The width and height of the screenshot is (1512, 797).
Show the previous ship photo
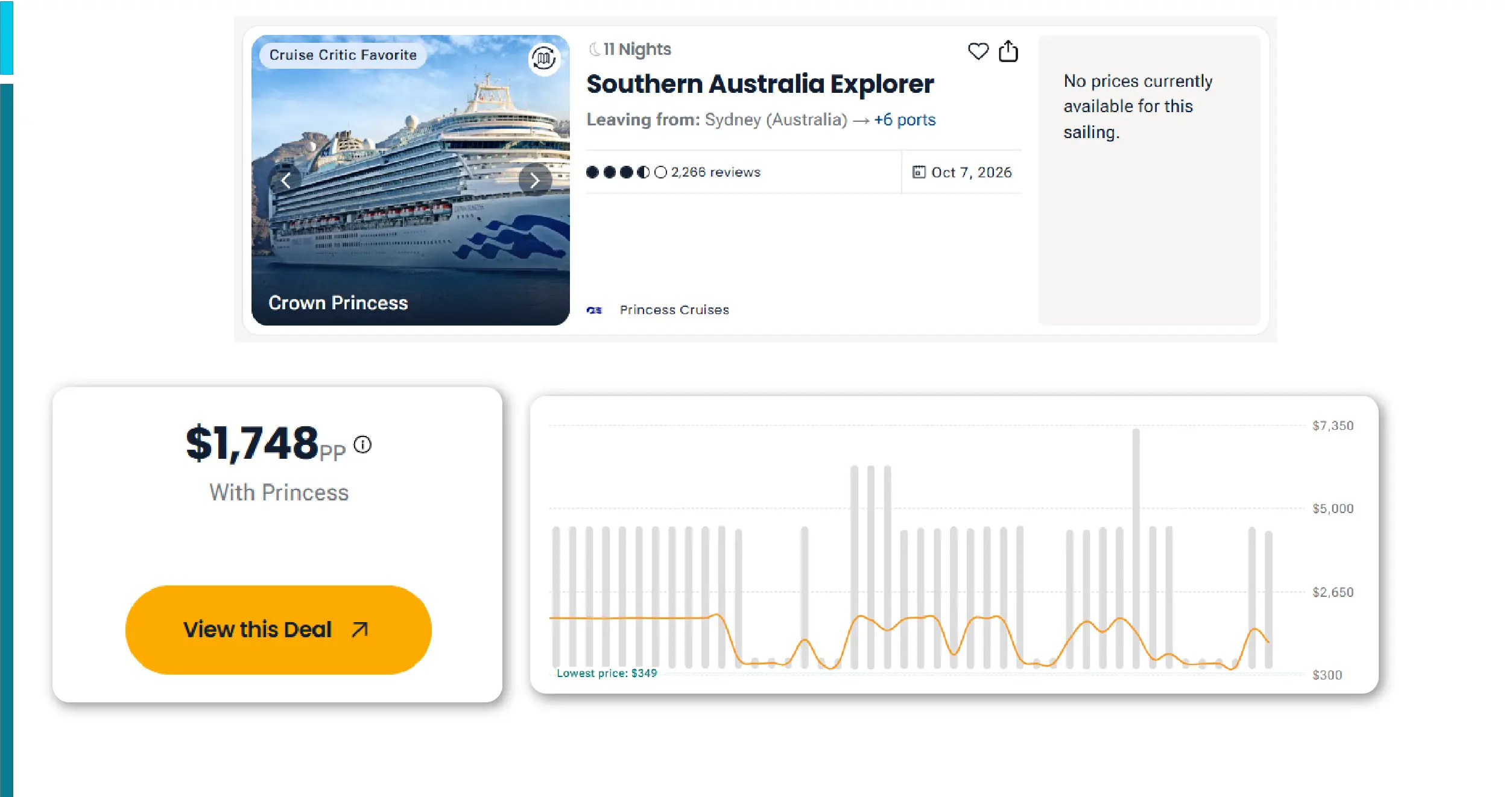tap(286, 180)
